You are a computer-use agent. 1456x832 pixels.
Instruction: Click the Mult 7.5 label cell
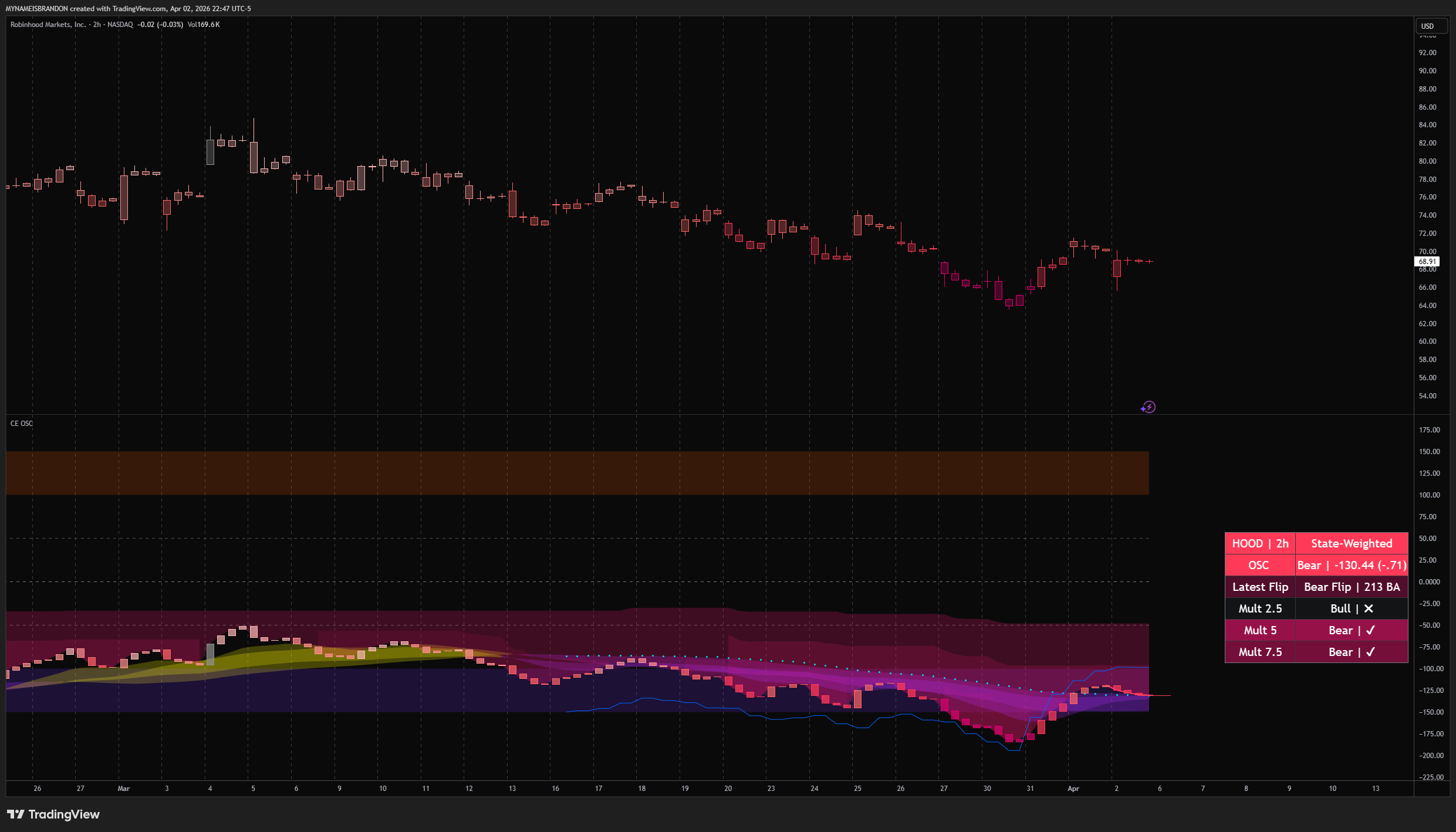tap(1260, 652)
